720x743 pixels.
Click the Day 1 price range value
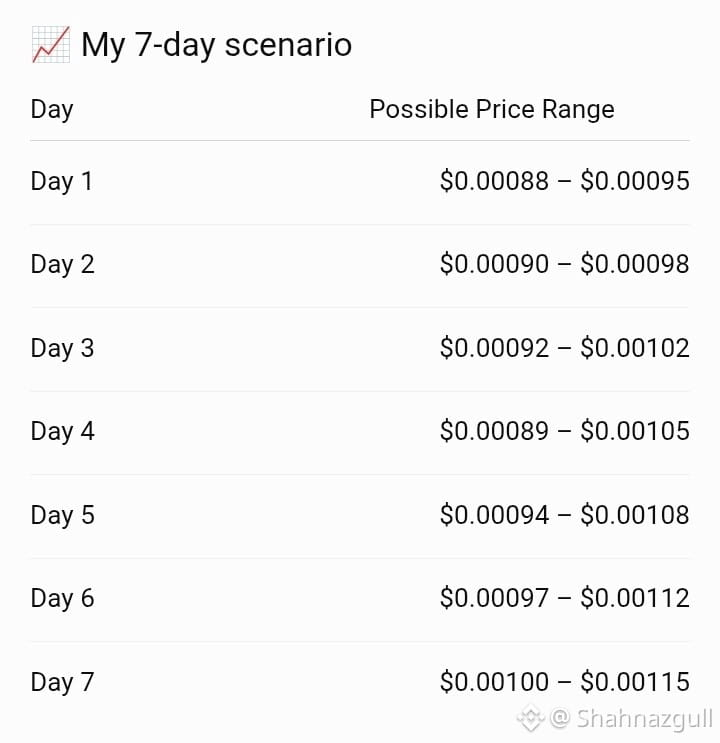click(565, 181)
